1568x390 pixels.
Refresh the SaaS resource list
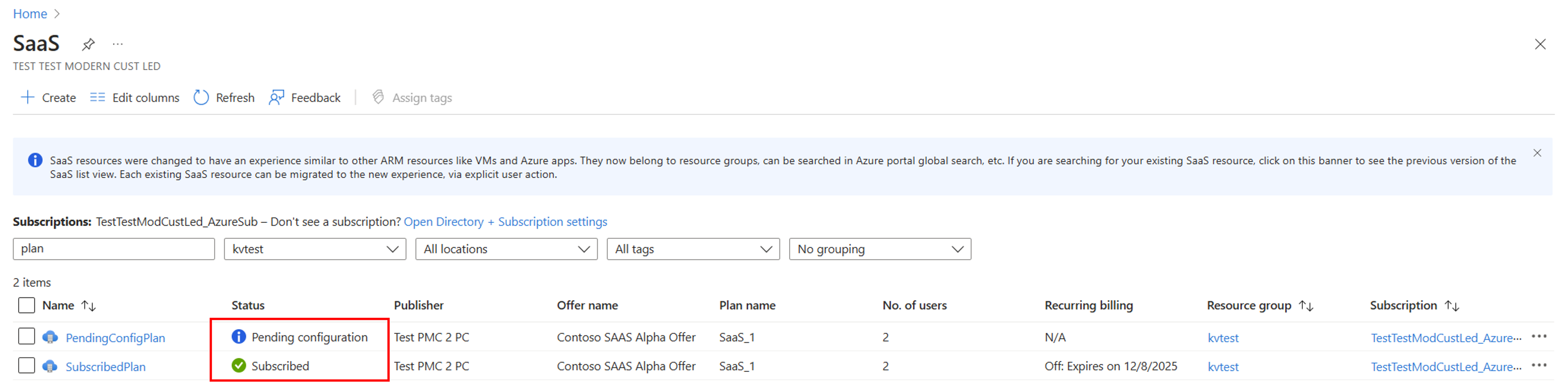point(223,98)
